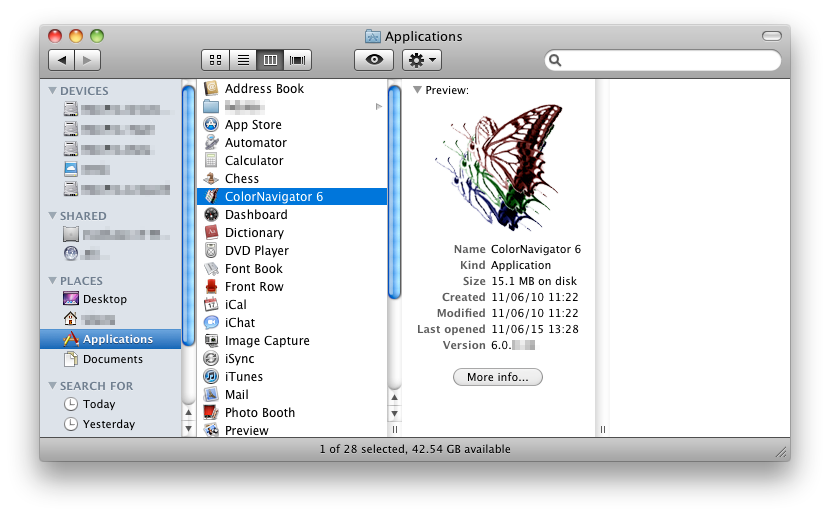Click the More info... button
Viewport: 830px width, 516px height.
(498, 377)
